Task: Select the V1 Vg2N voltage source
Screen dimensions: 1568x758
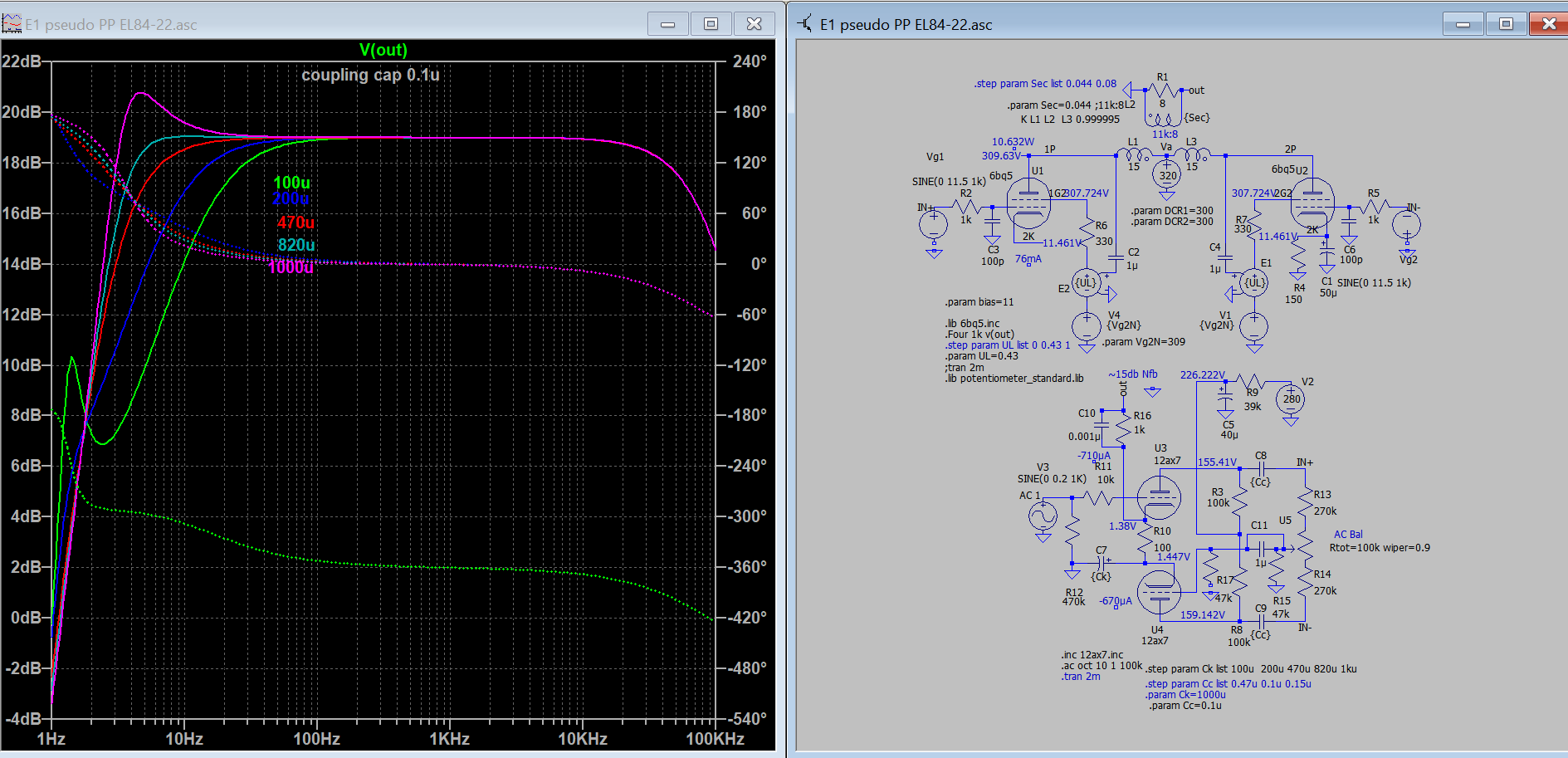Action: click(1254, 326)
